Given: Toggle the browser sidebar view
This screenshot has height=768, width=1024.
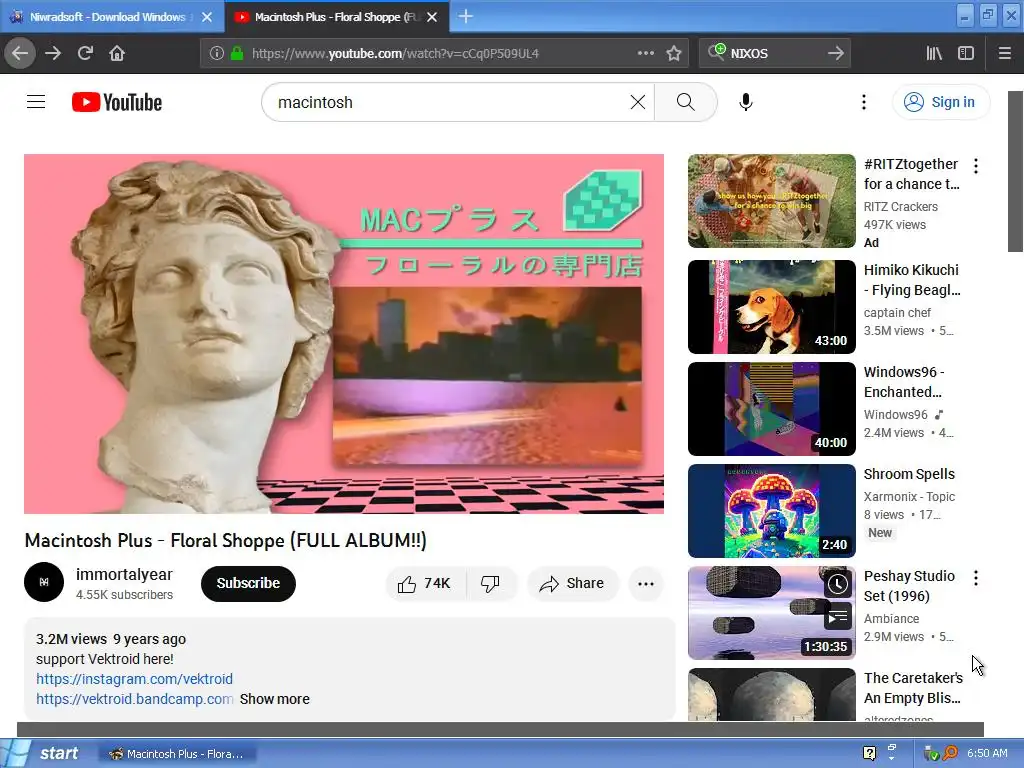Looking at the screenshot, I should tap(966, 54).
